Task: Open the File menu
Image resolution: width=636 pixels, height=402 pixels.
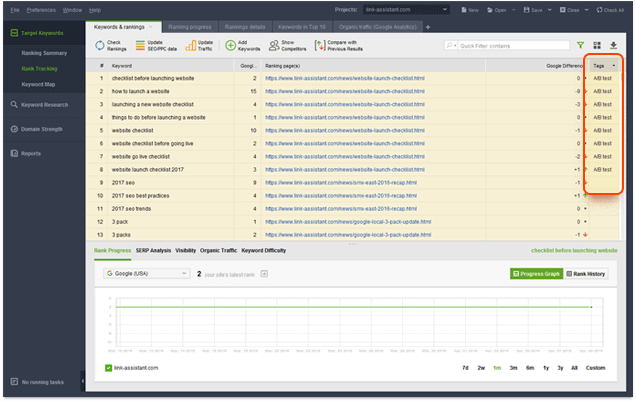Action: [x=15, y=10]
